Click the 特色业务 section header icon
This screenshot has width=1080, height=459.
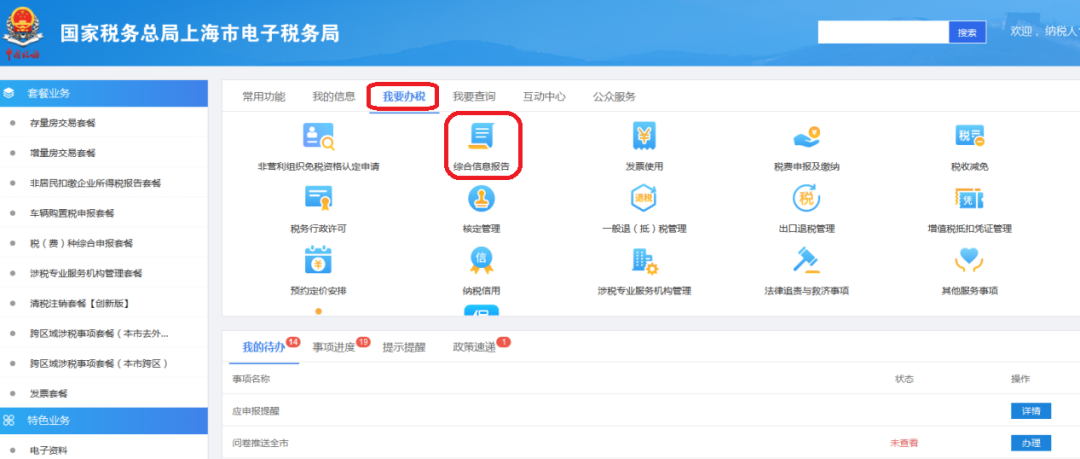tap(10, 420)
